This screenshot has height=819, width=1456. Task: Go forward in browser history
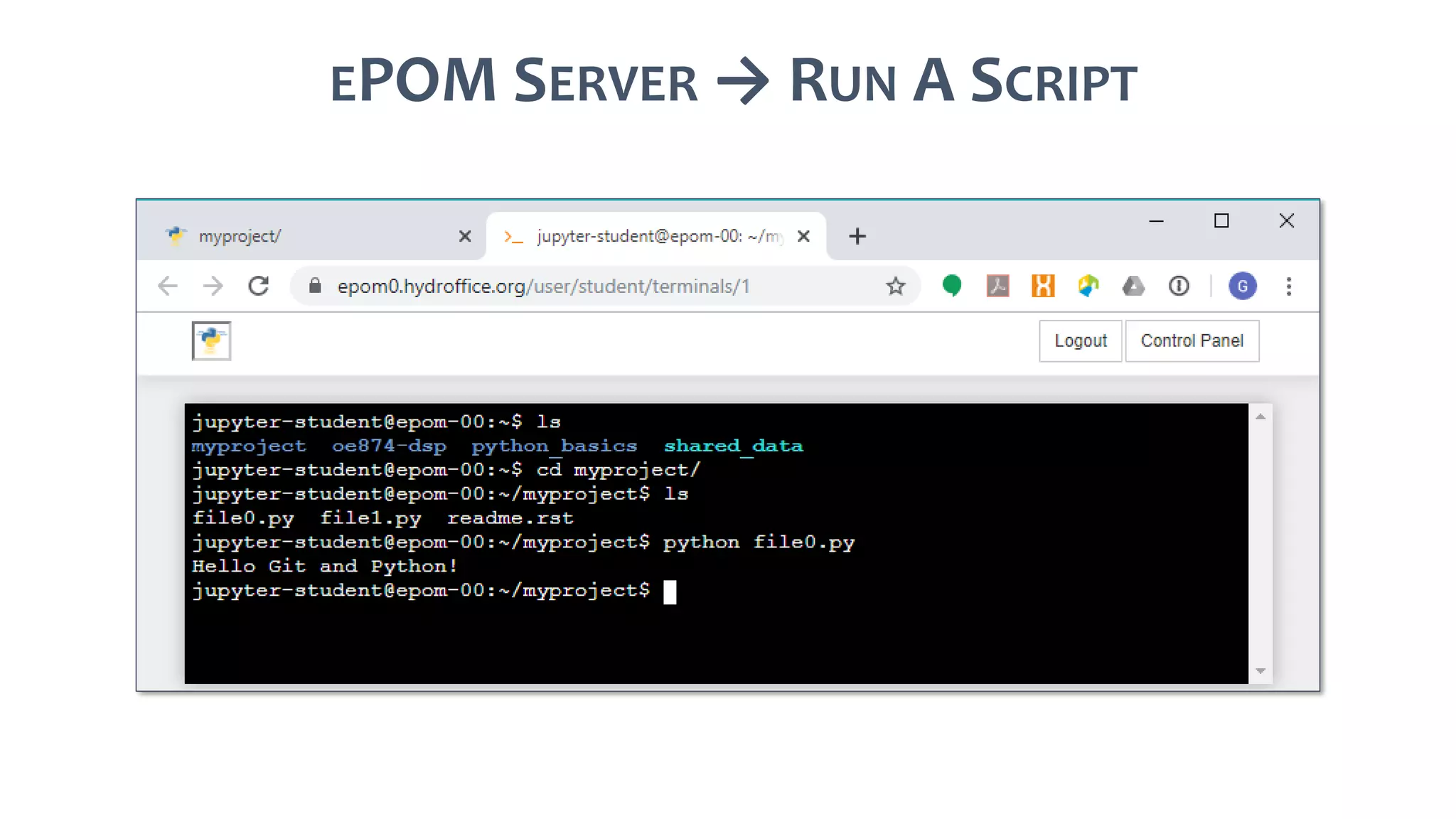(x=213, y=286)
